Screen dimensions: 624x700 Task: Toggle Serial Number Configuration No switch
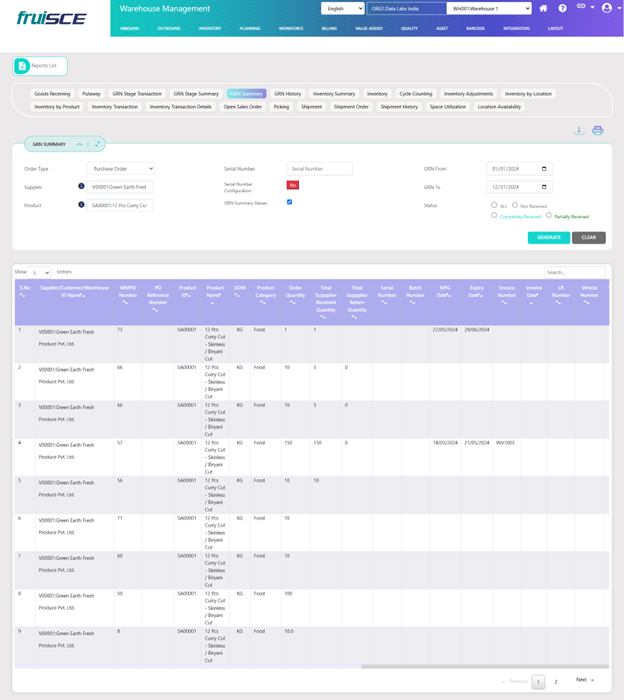(293, 185)
